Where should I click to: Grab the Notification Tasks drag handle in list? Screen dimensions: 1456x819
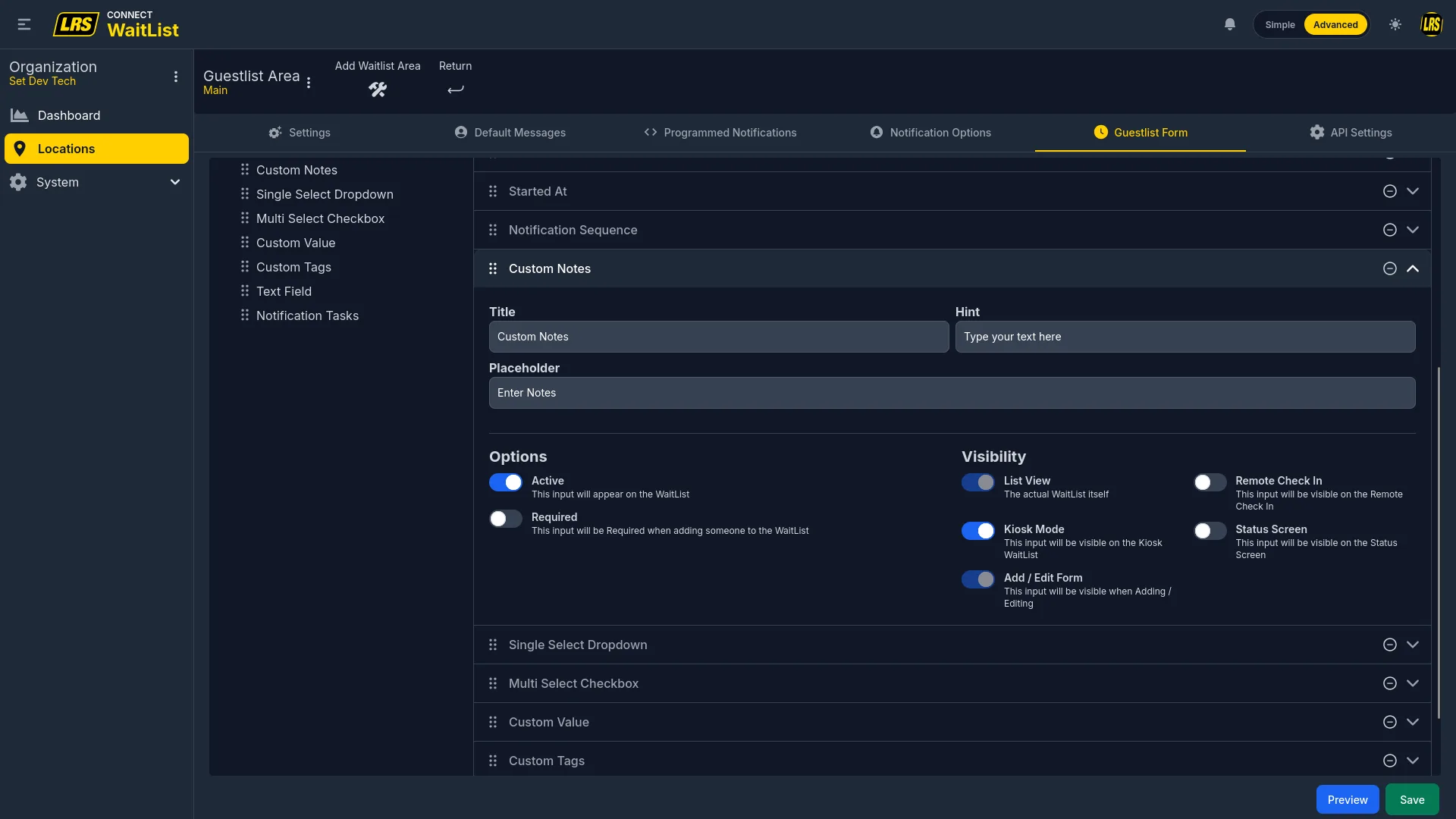245,315
